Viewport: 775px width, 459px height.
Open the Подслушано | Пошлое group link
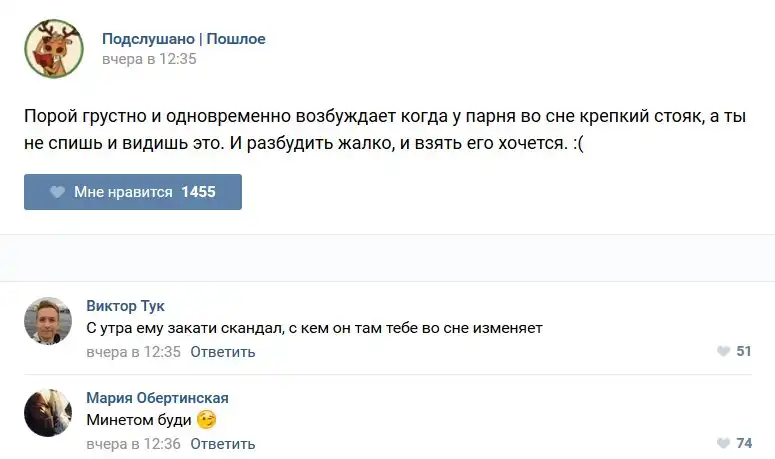[184, 39]
